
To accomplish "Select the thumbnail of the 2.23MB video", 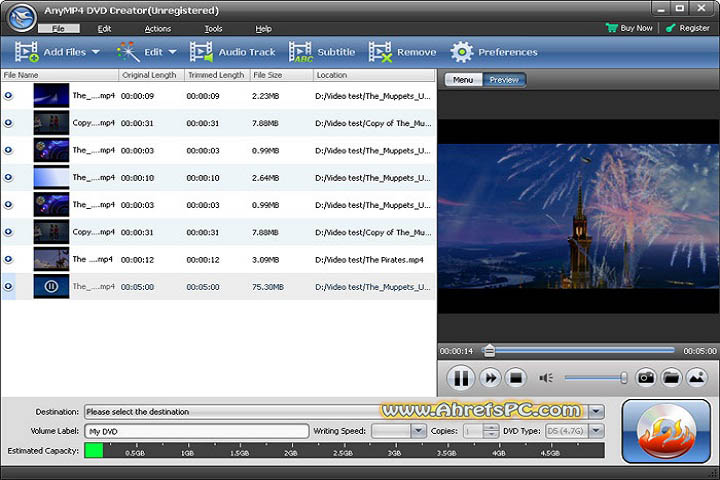I will (x=51, y=96).
